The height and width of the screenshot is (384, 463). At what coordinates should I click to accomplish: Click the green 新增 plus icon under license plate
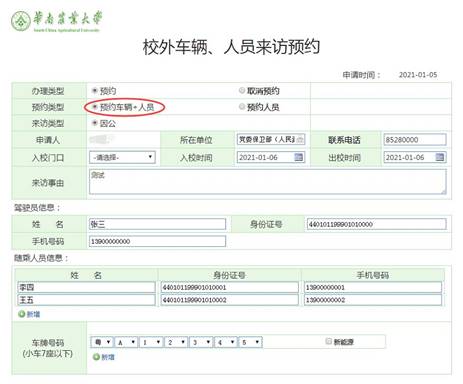click(x=96, y=357)
